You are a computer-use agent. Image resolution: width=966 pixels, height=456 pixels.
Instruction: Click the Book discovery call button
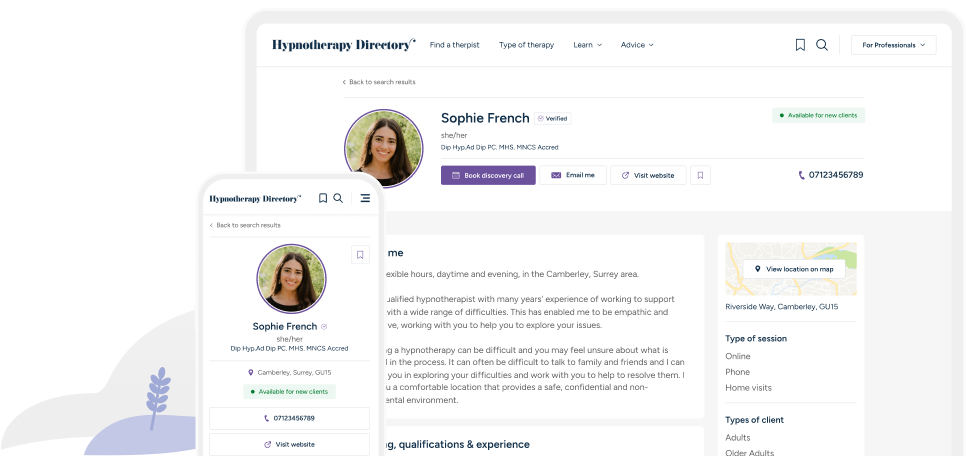[x=488, y=175]
